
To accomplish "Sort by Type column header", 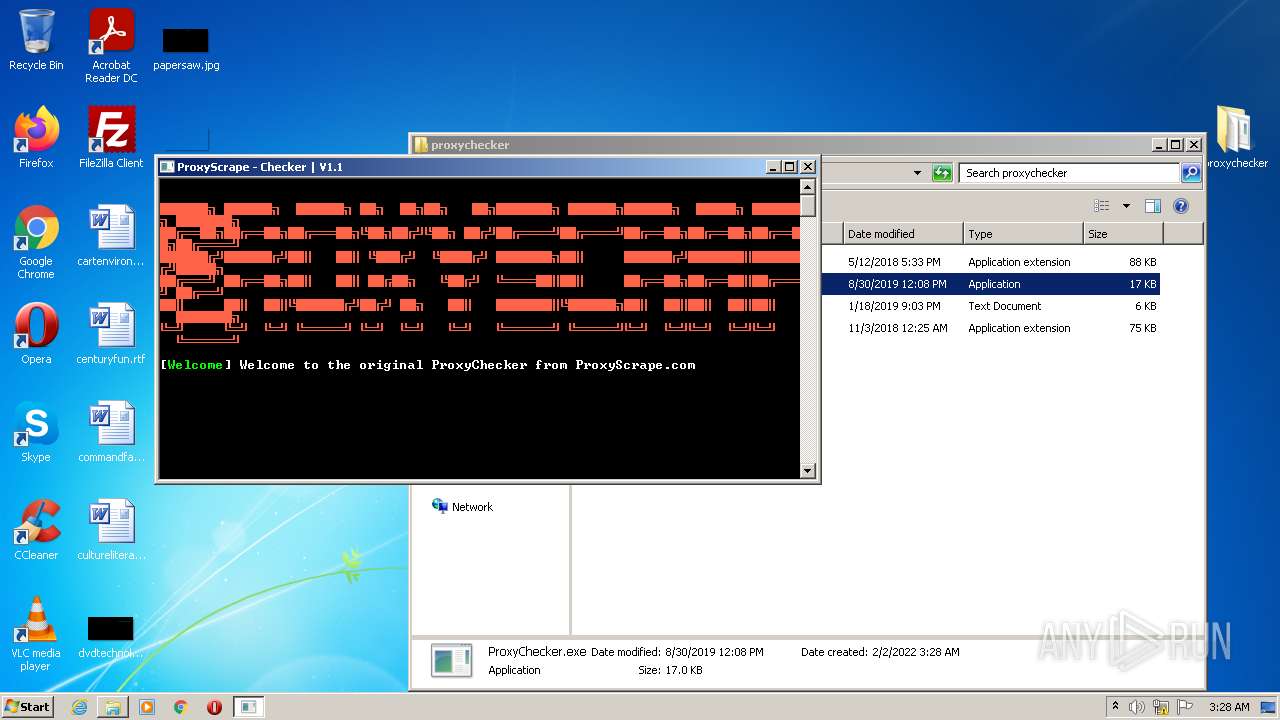I will (x=1023, y=234).
